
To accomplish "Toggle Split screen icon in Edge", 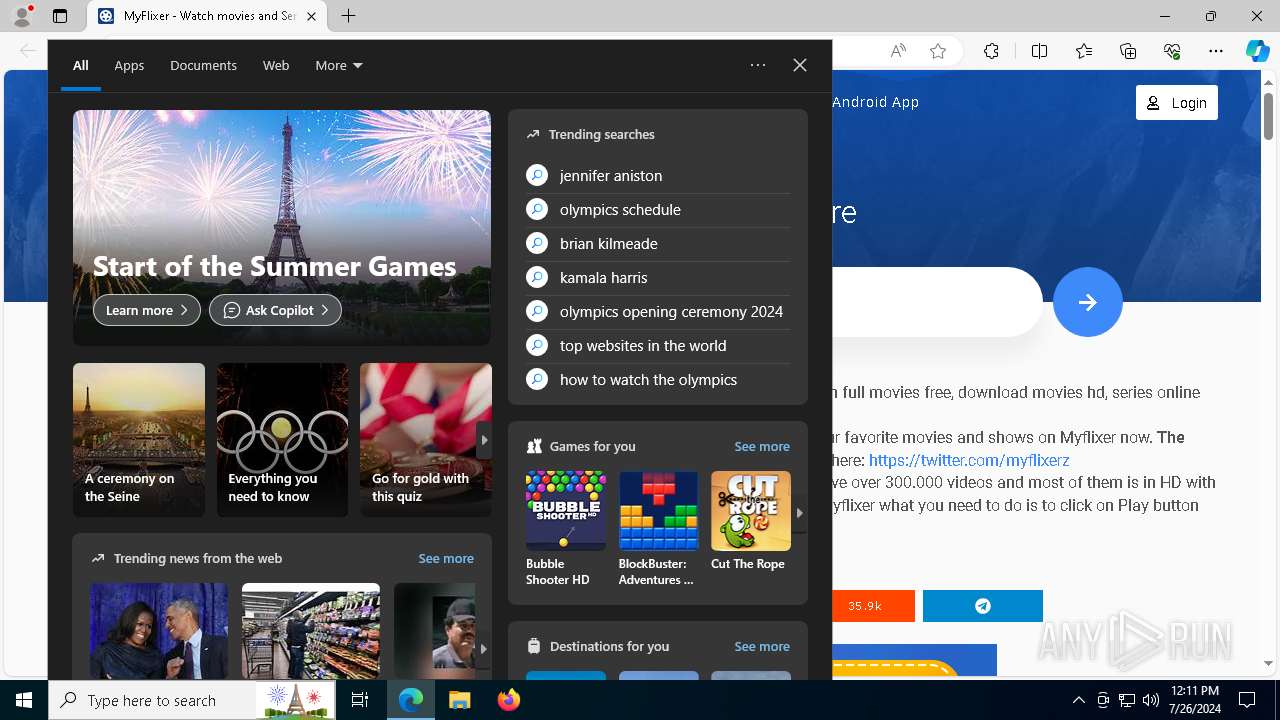I will 1039,51.
